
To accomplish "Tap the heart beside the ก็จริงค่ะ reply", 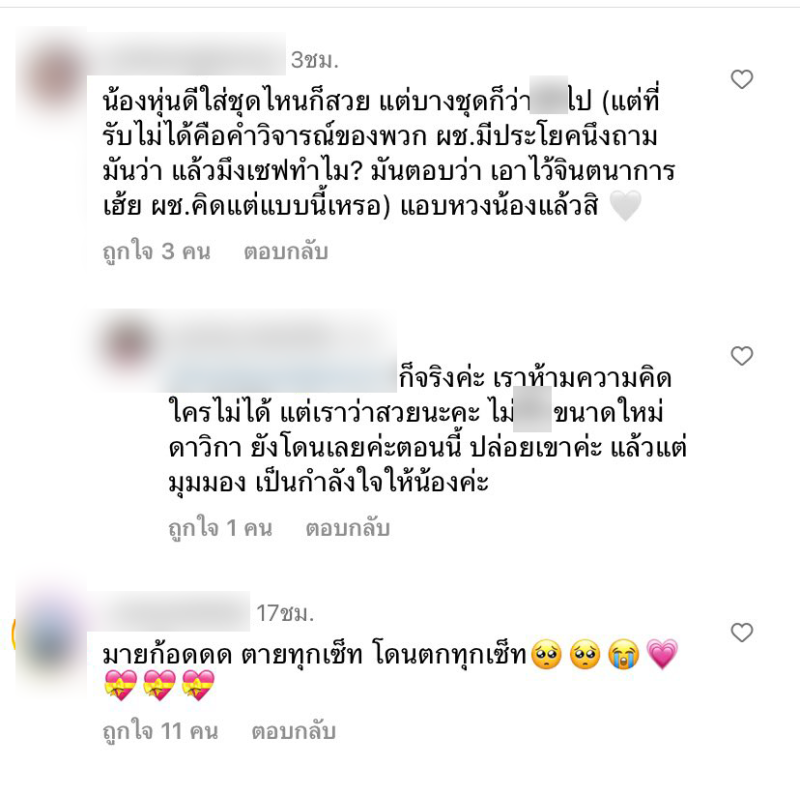I will click(742, 356).
